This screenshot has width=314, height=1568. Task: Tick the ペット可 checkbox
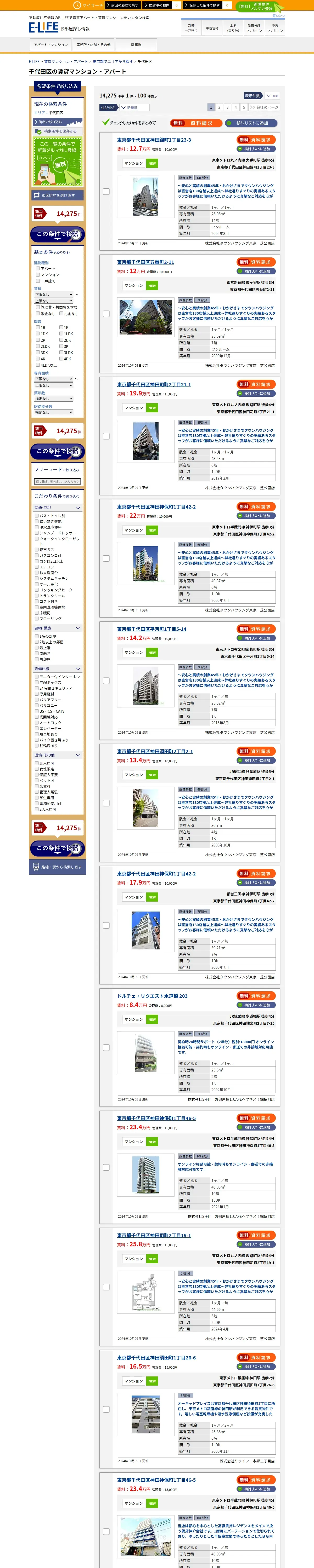tap(37, 780)
